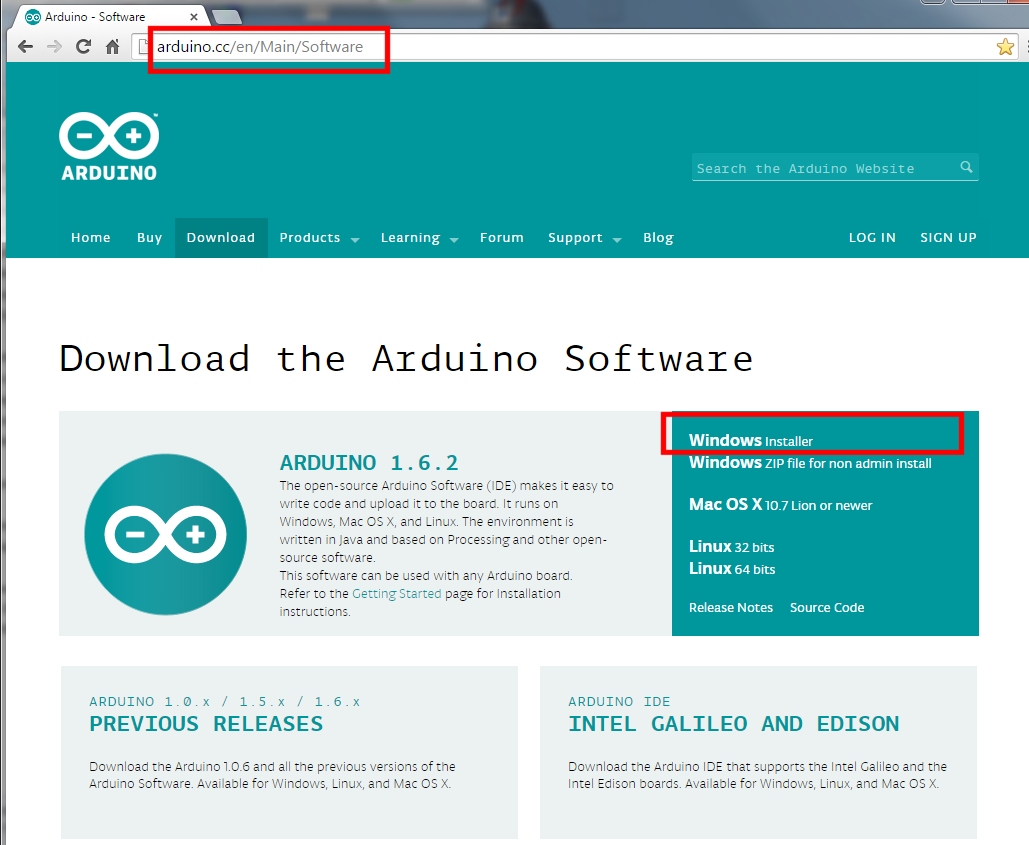The height and width of the screenshot is (845, 1029).
Task: Click the ARDUINO IDE label
Action: pos(619,701)
